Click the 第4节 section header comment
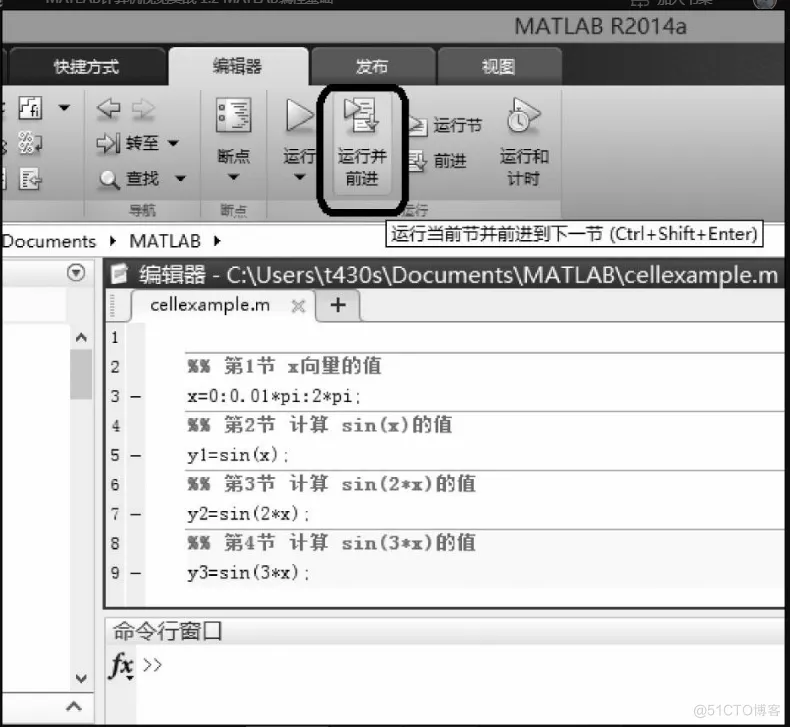790x727 pixels. 331,543
